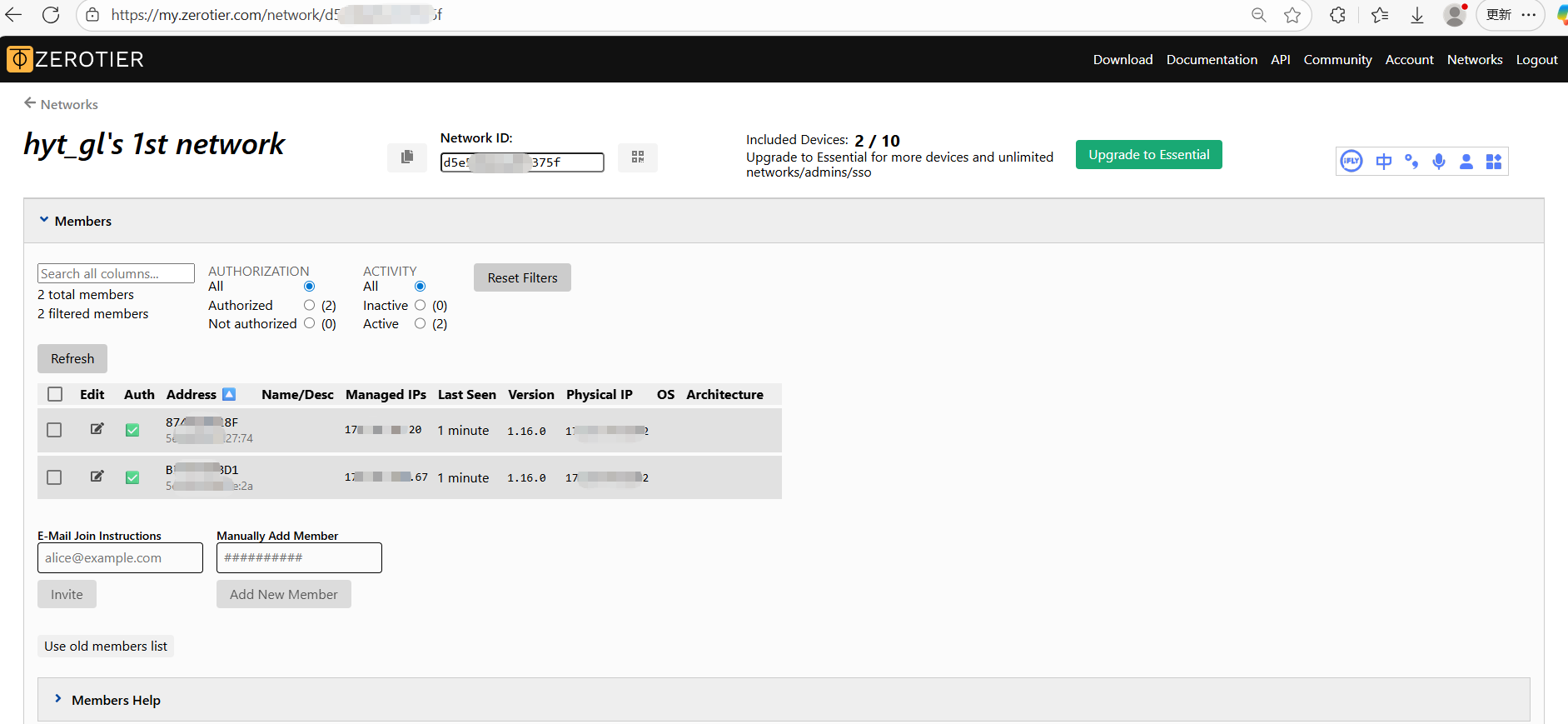1568x724 pixels.
Task: Click the punctuation mode icon
Action: [1411, 162]
